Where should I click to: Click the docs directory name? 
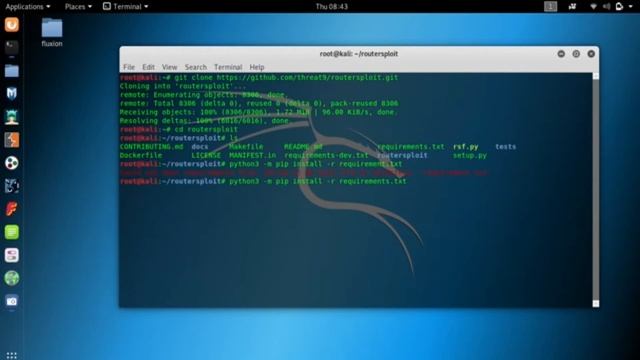pyautogui.click(x=200, y=147)
